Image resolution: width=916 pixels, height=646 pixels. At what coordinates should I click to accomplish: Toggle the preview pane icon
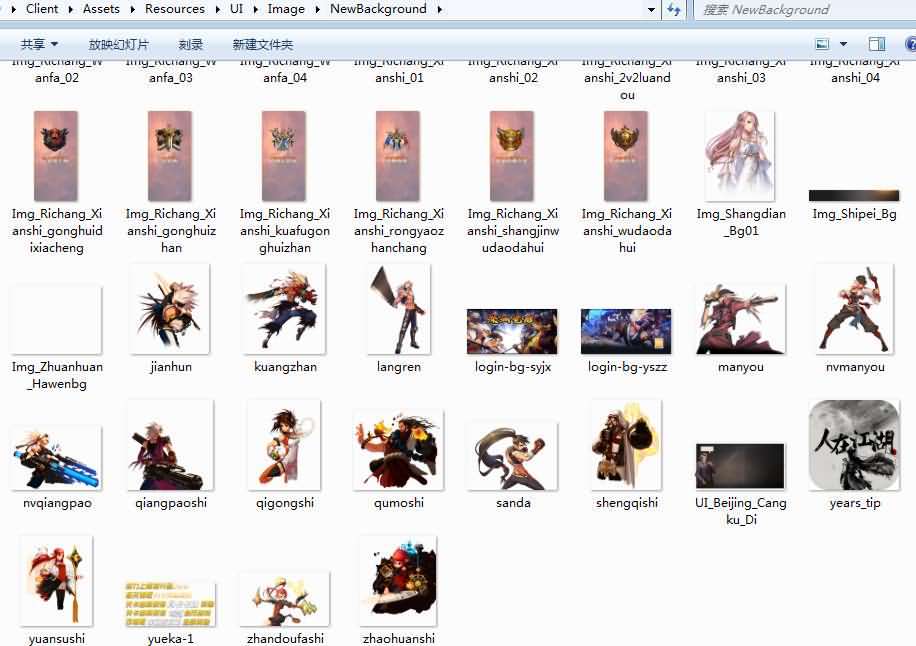tap(877, 44)
